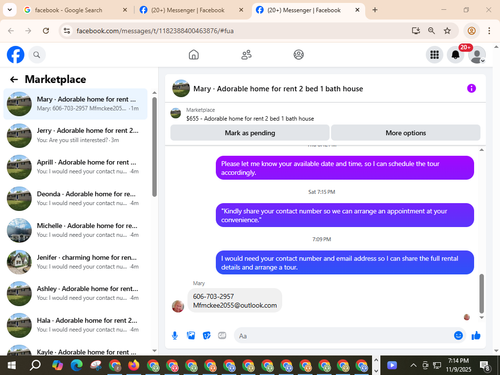Image resolution: width=500 pixels, height=375 pixels.
Task: Open Michelle's Adorable home chat
Action: pyautogui.click(x=75, y=230)
